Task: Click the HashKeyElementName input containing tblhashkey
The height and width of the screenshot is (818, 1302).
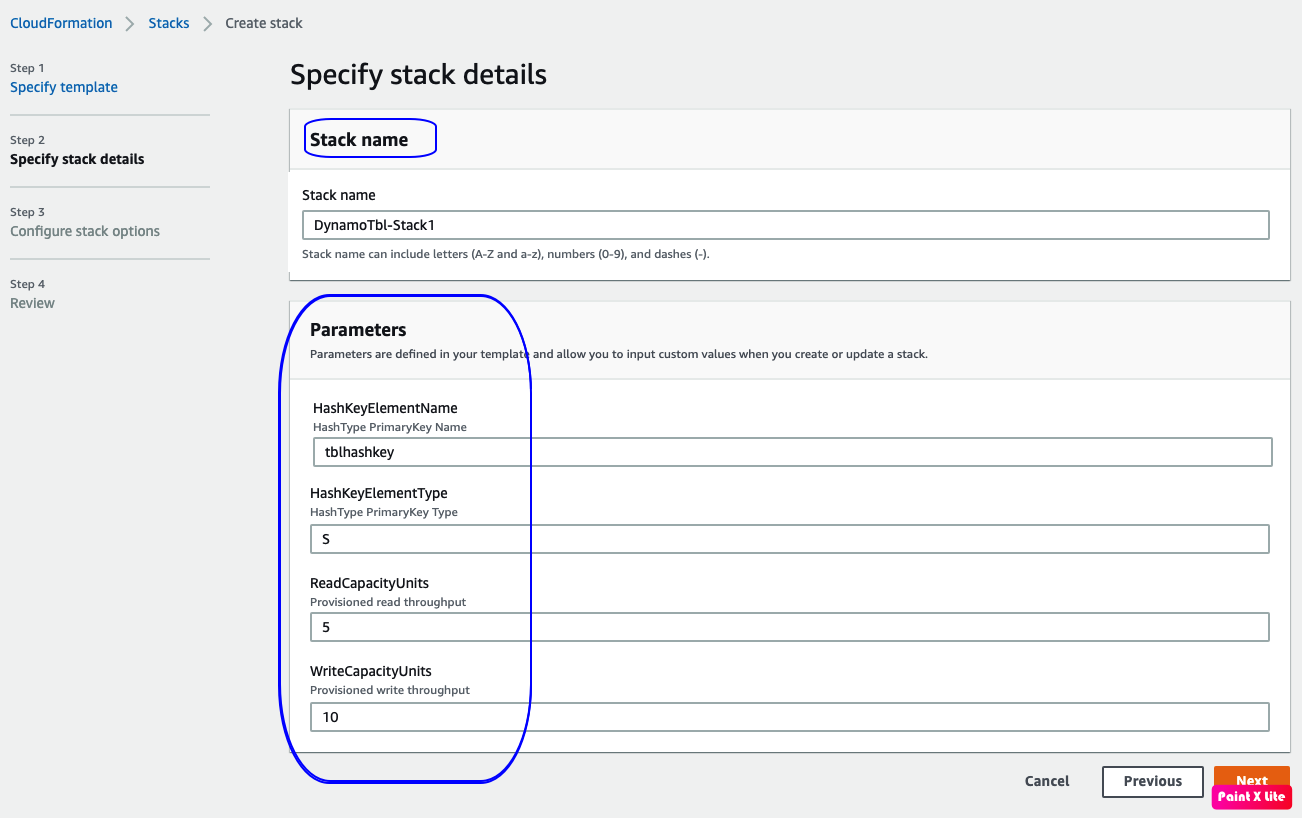Action: coord(792,452)
